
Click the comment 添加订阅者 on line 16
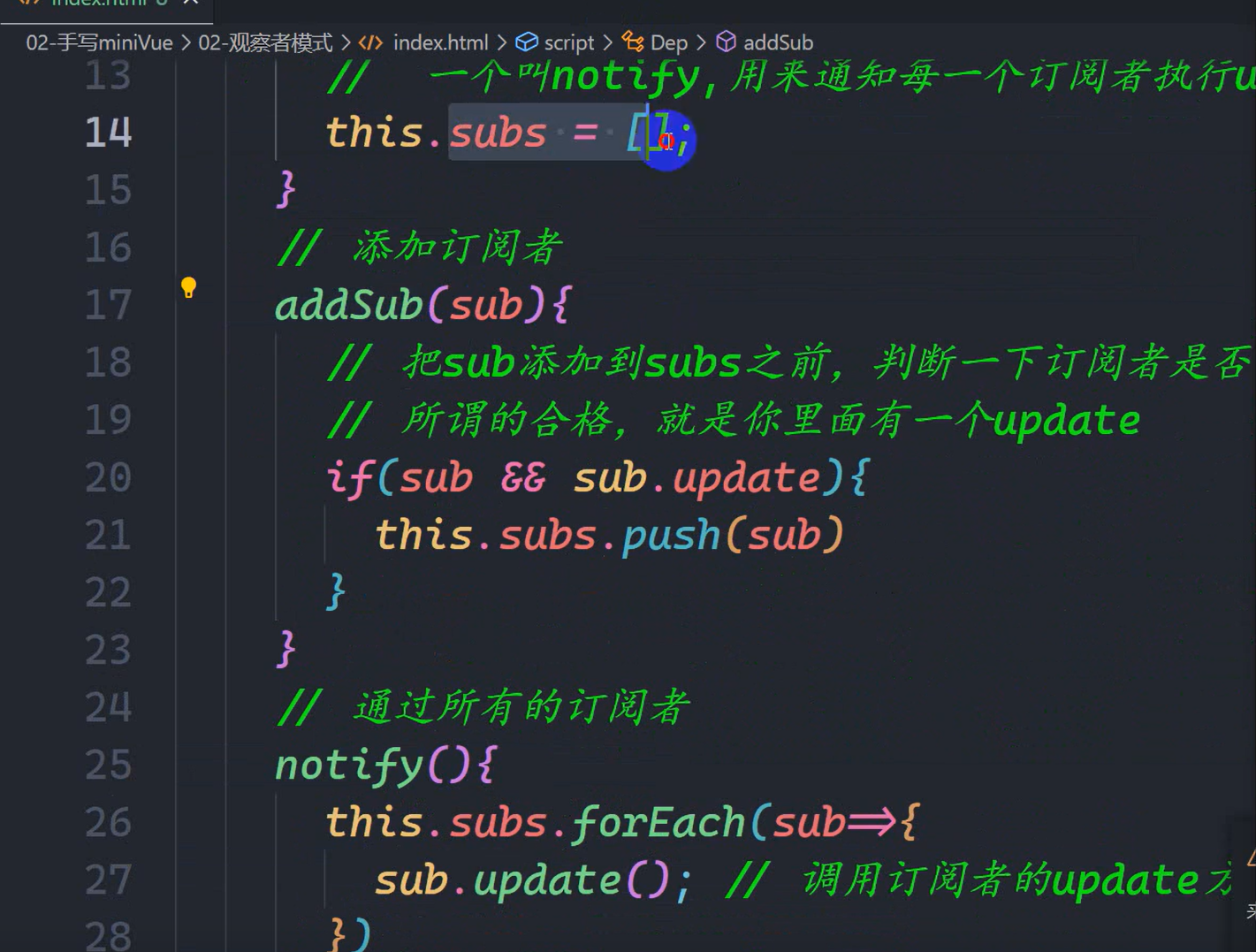pos(457,248)
